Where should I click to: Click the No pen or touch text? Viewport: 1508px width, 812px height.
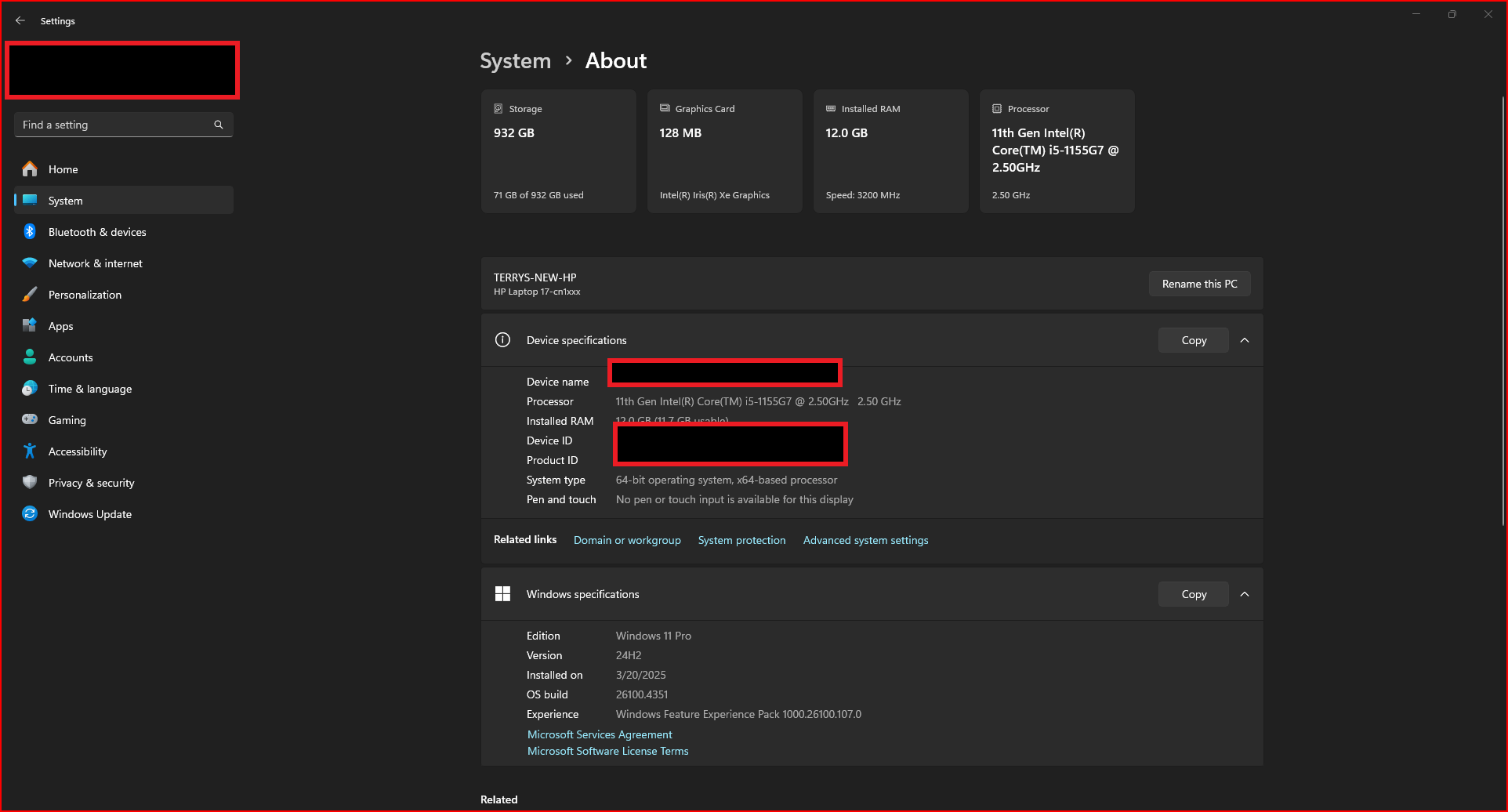734,499
